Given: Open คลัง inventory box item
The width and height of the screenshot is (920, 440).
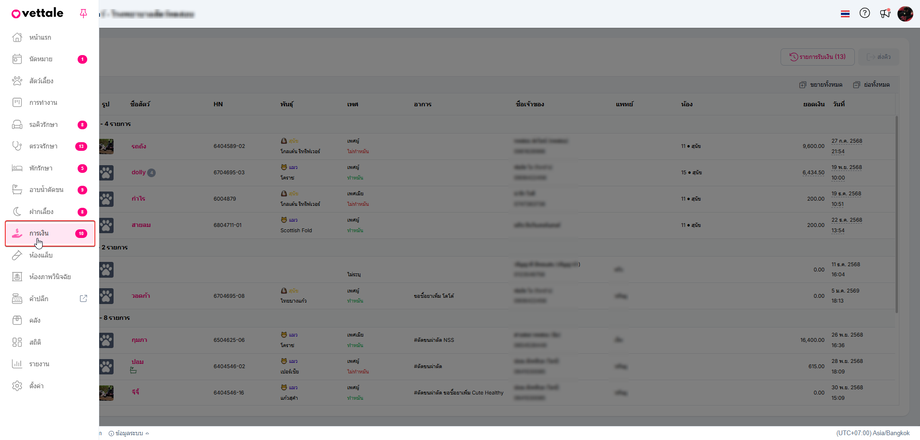Looking at the screenshot, I should [49, 321].
